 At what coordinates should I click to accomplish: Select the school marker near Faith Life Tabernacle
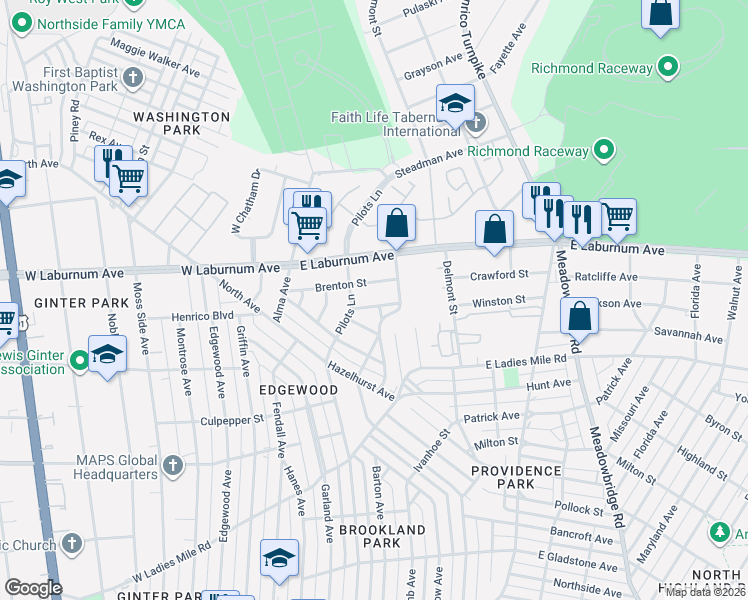pyautogui.click(x=455, y=106)
